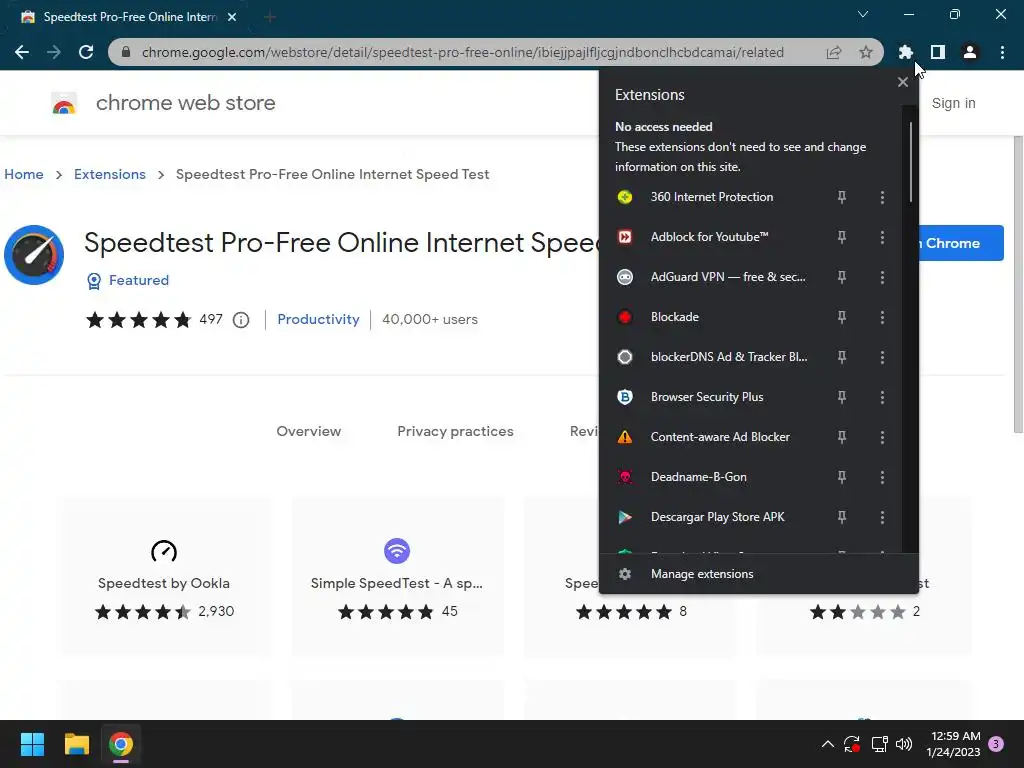1024x768 pixels.
Task: Open the Productivity category link
Action: tap(318, 319)
